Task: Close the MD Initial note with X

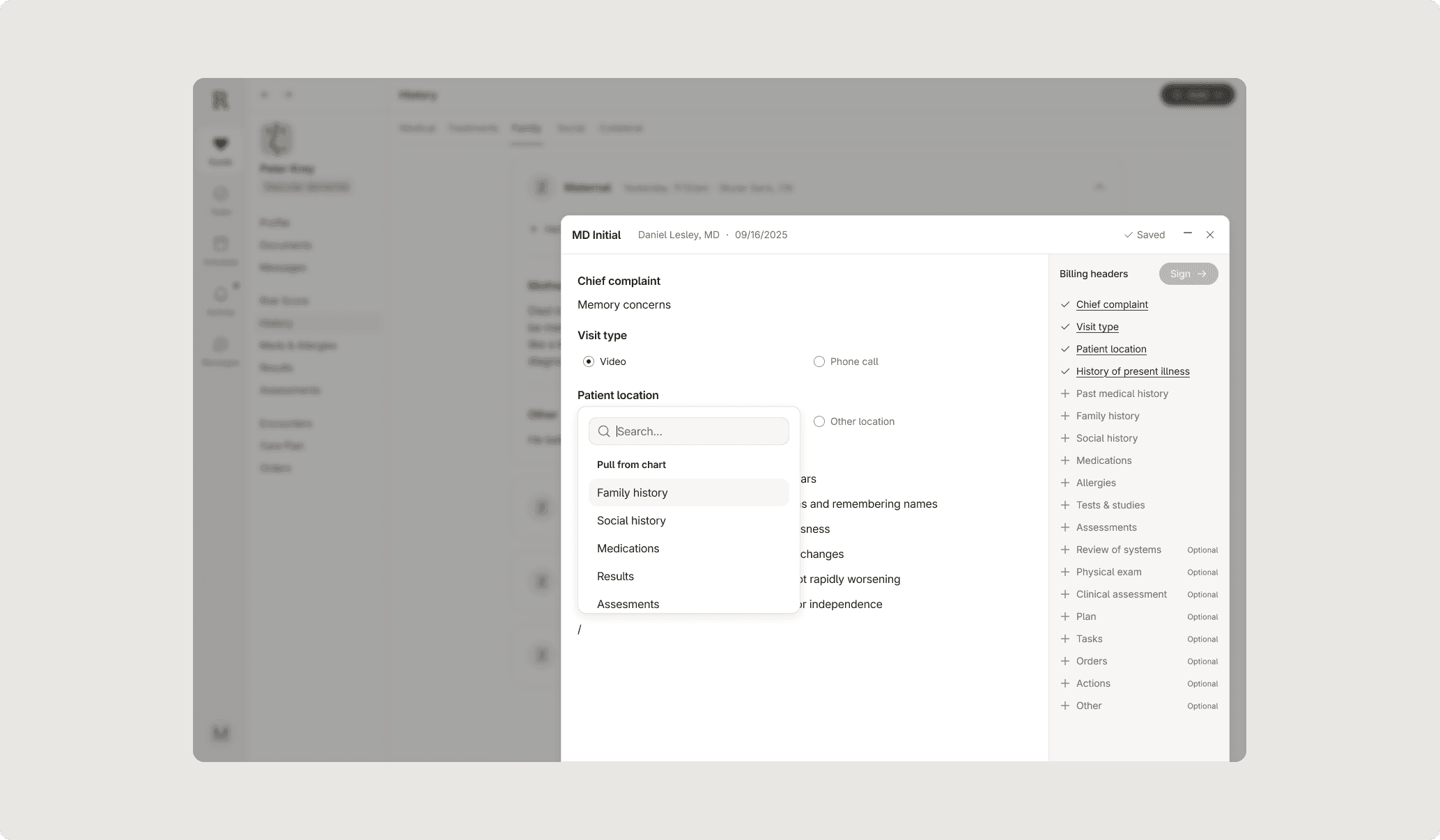Action: click(1210, 235)
